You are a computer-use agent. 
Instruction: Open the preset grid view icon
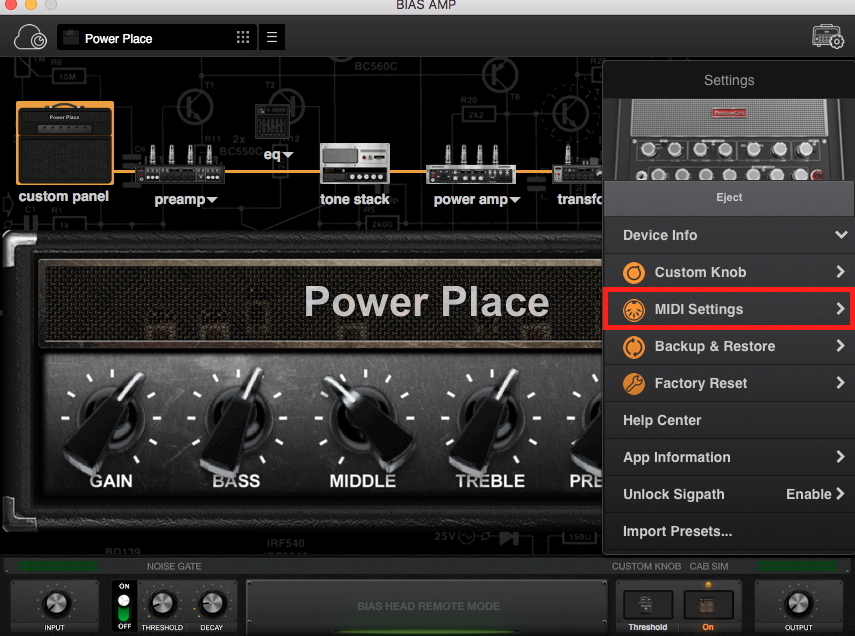click(x=243, y=37)
